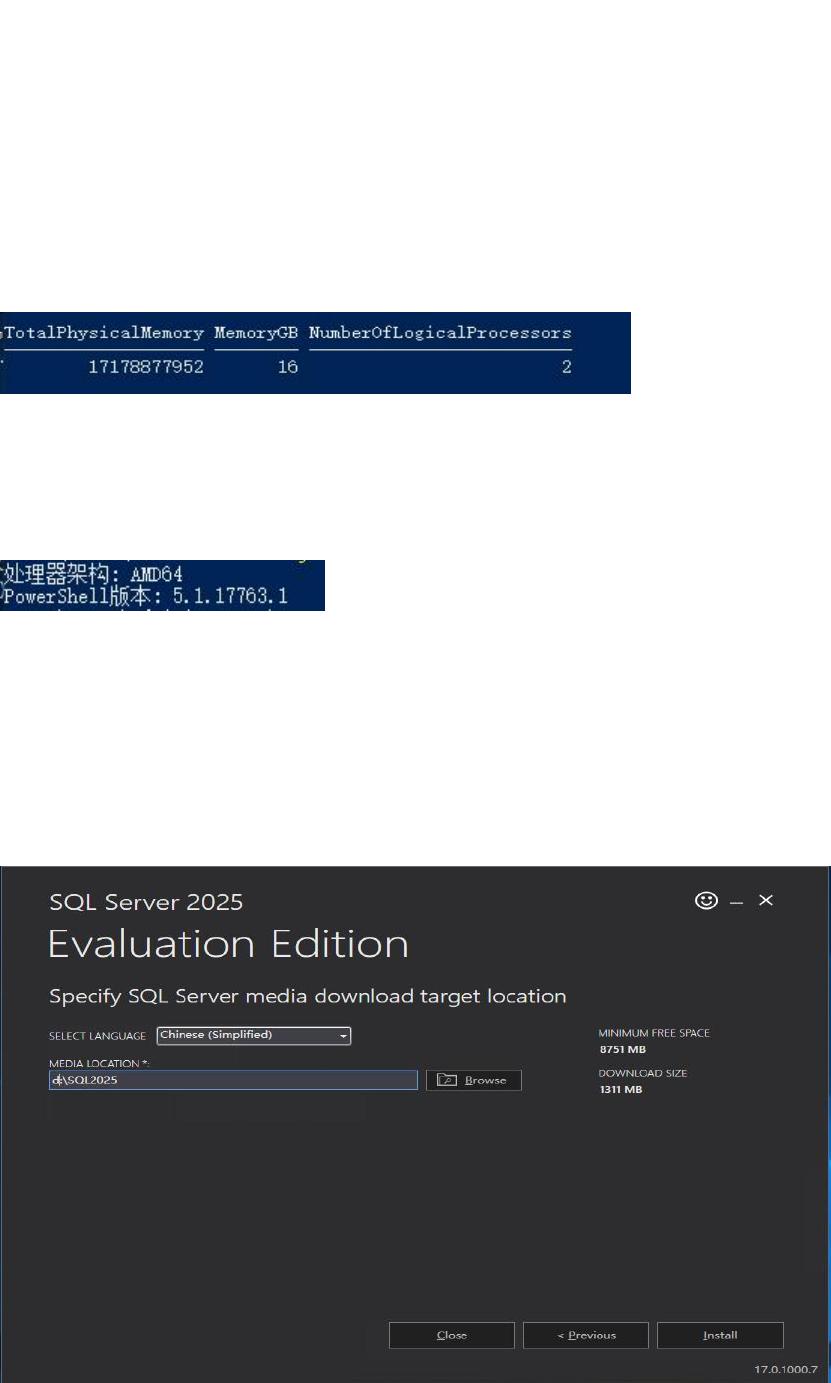Image resolution: width=831 pixels, height=1383 pixels.
Task: Click the Close button at bottom
Action: point(452,1335)
